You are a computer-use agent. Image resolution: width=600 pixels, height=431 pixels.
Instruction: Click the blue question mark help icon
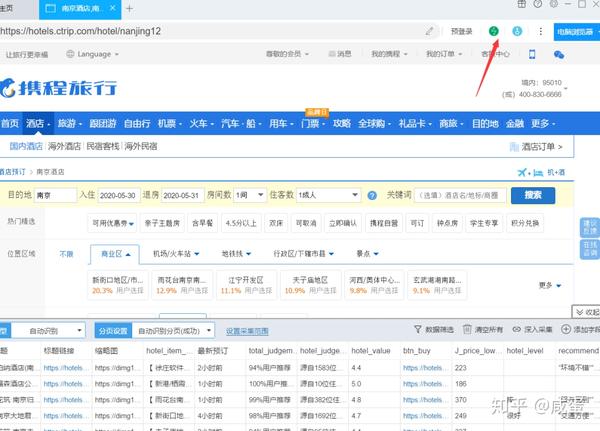[x=372, y=196]
